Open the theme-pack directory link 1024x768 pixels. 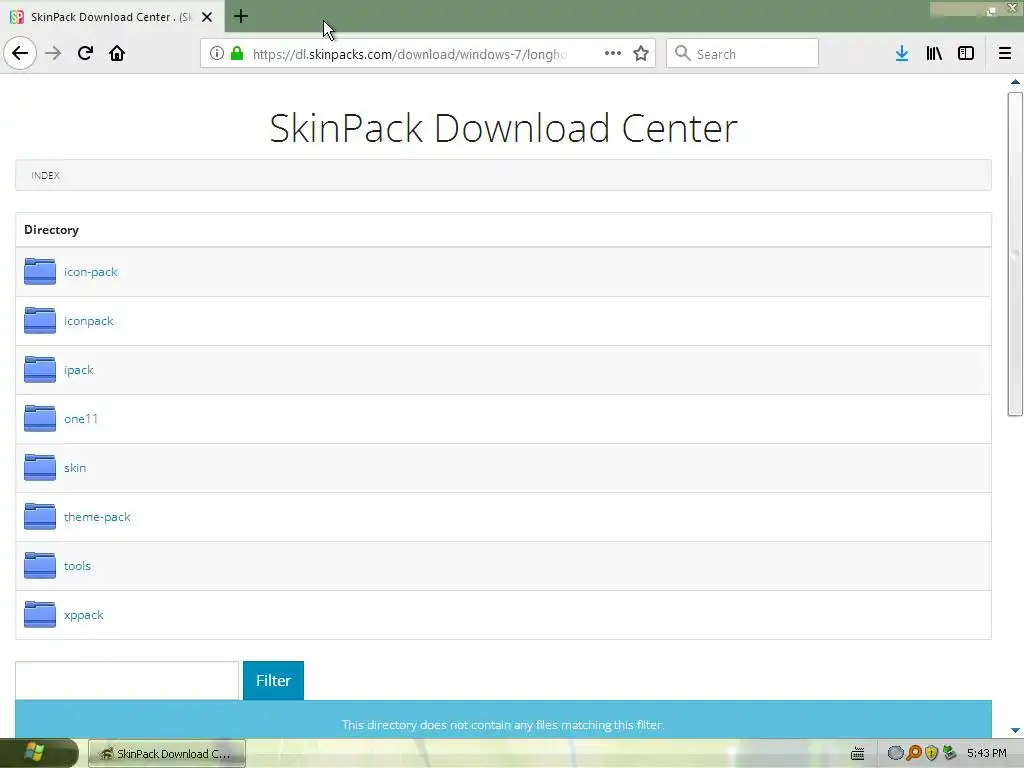[x=97, y=517]
